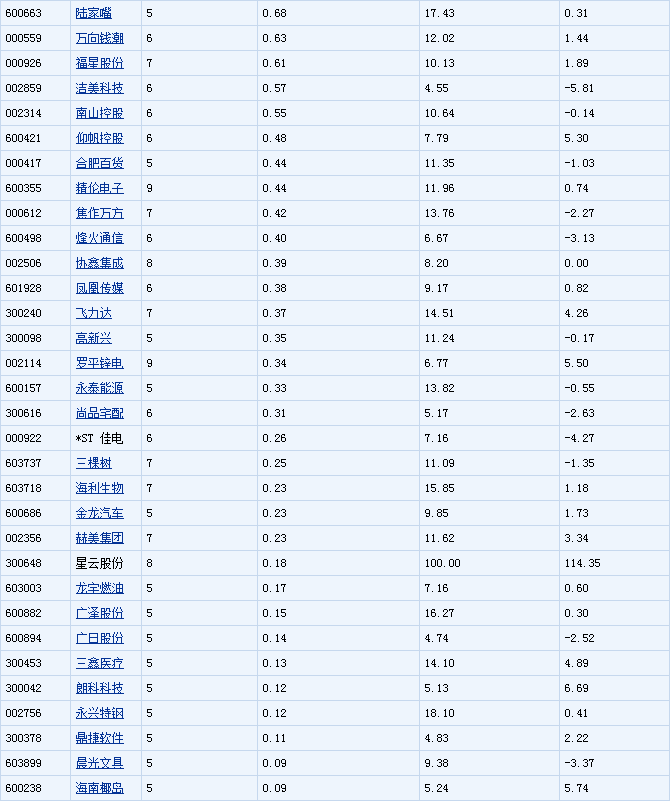
Task: Open the 三棵树 stock link
Action: pyautogui.click(x=94, y=463)
